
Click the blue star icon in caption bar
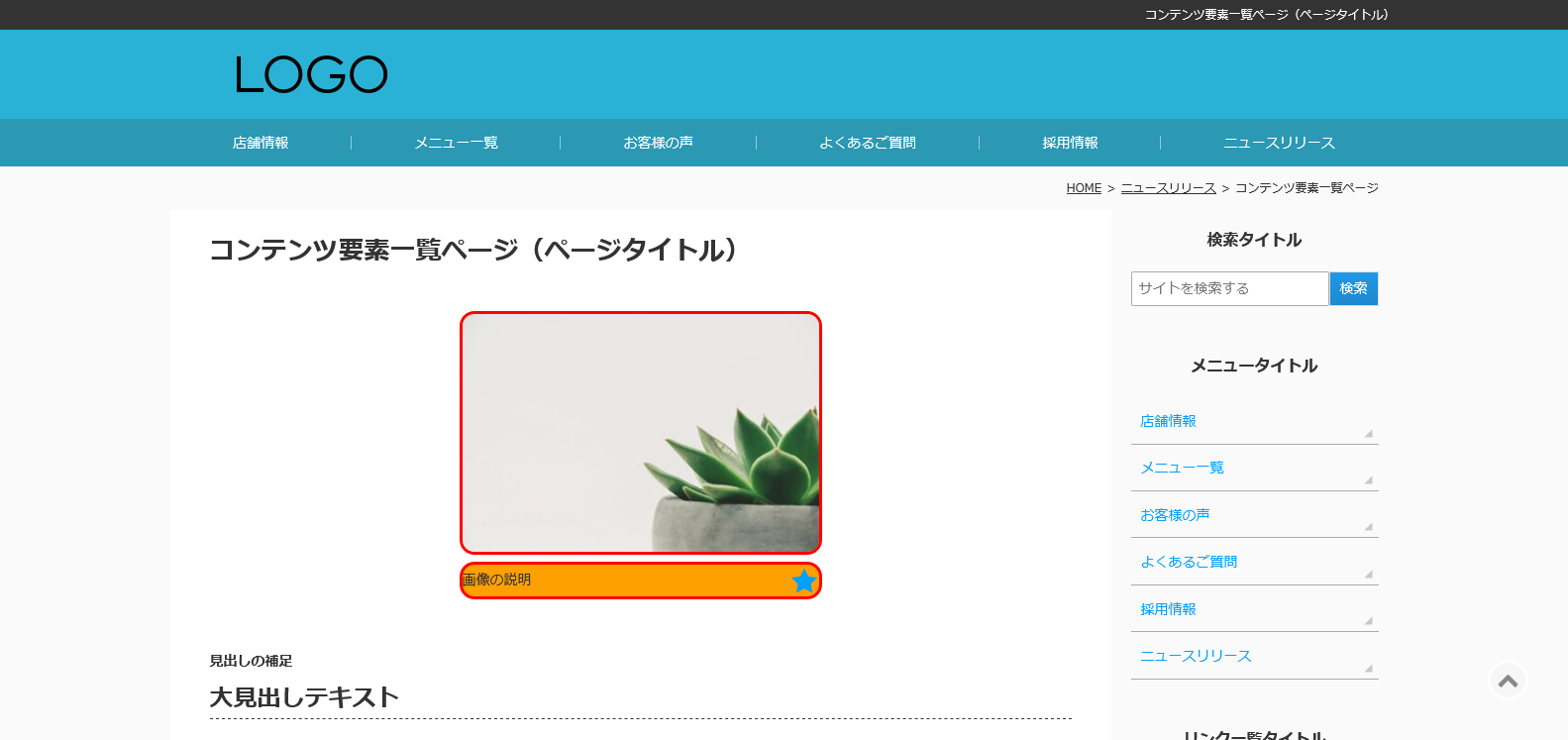coord(804,581)
